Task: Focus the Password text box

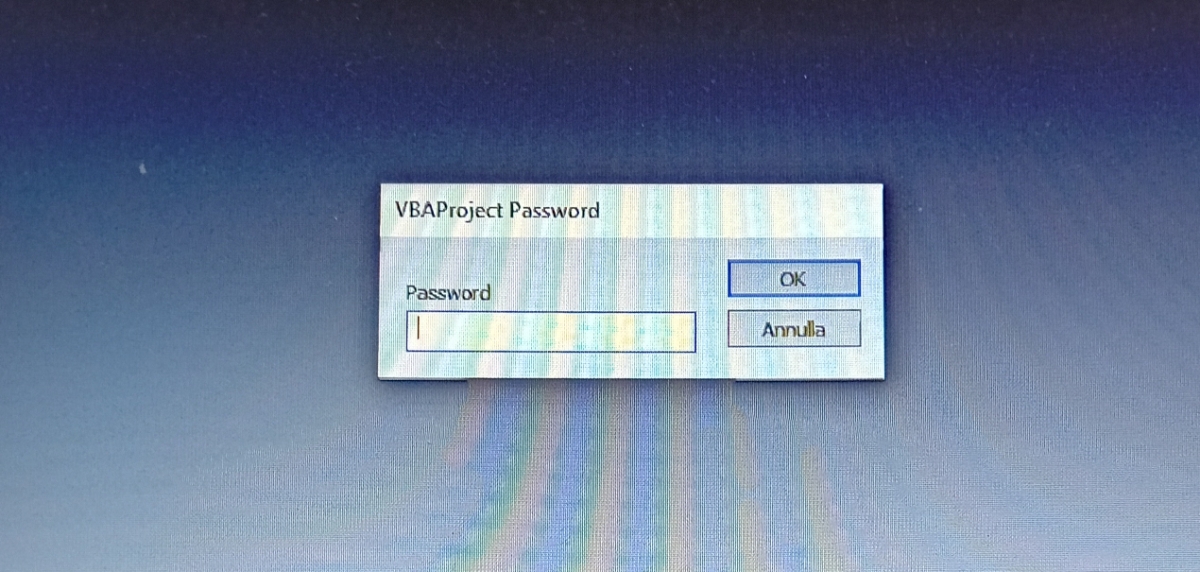Action: (x=550, y=332)
